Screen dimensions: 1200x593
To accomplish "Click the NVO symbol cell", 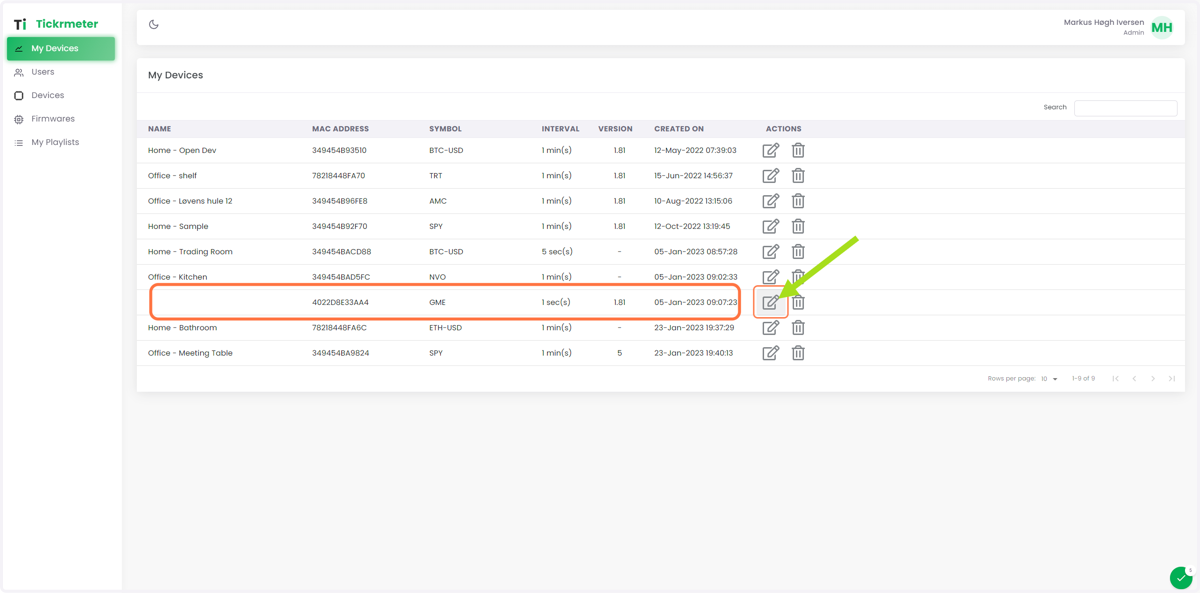I will point(438,277).
